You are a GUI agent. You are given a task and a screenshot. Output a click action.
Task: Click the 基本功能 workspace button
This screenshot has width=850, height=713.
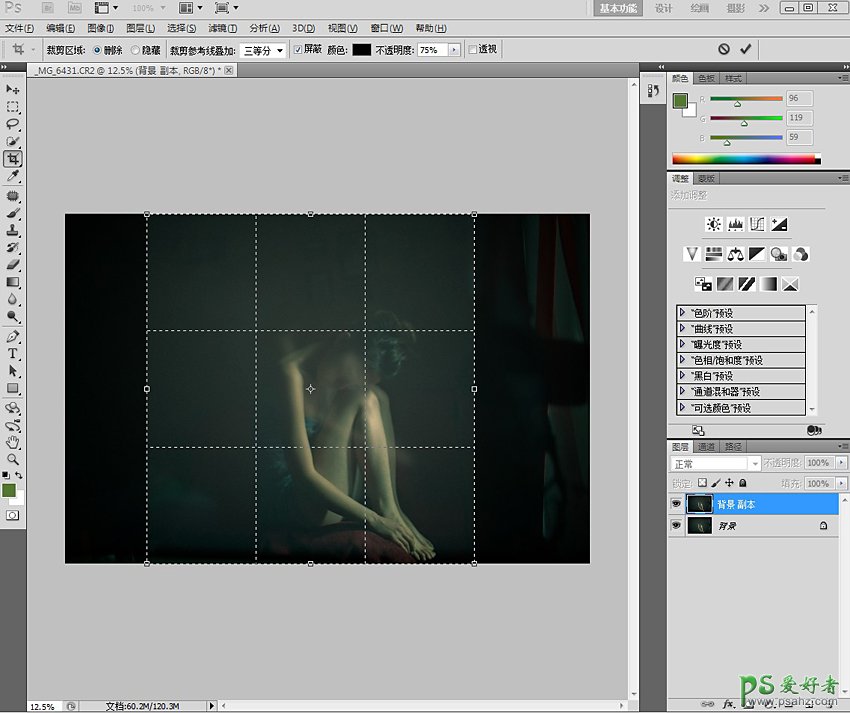620,8
